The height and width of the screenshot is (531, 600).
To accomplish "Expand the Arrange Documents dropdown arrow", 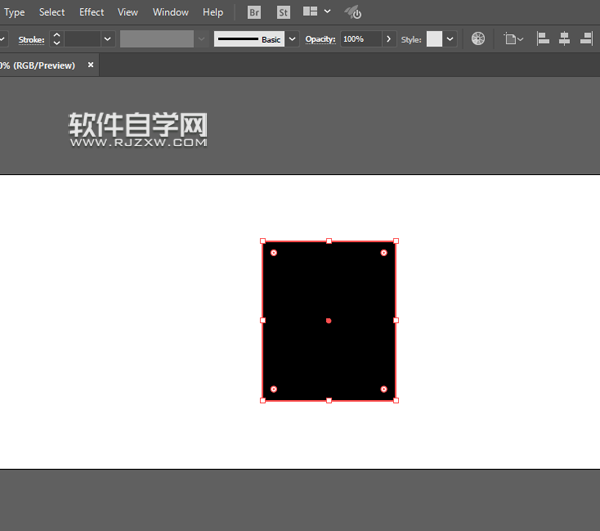I will pos(327,11).
